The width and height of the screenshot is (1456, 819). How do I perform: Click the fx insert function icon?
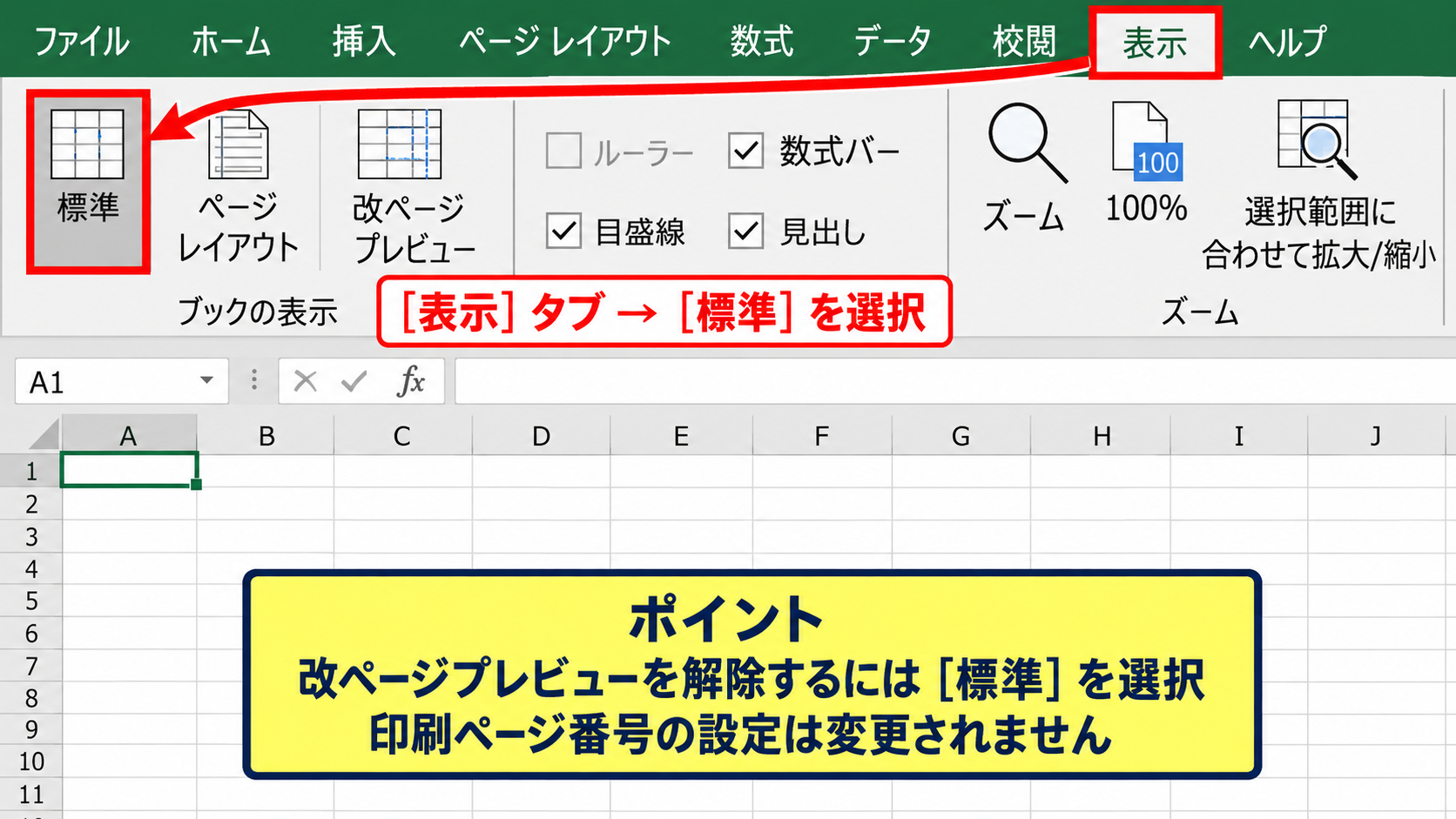[410, 381]
